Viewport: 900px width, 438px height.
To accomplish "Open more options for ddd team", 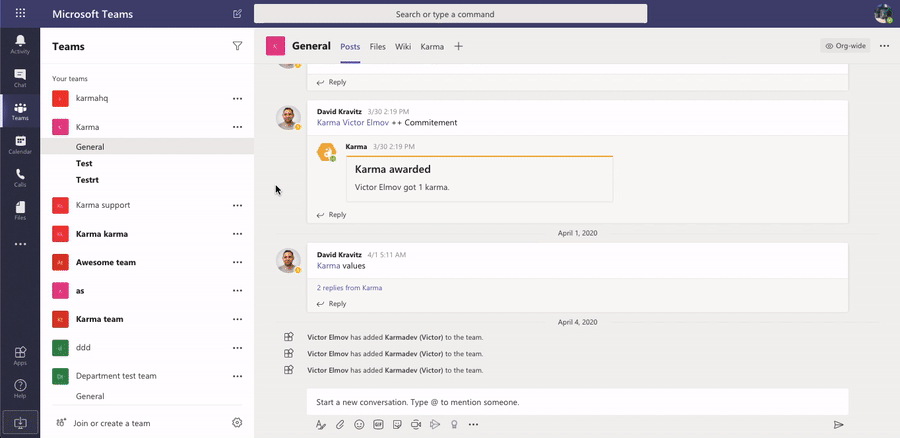I will (x=237, y=347).
